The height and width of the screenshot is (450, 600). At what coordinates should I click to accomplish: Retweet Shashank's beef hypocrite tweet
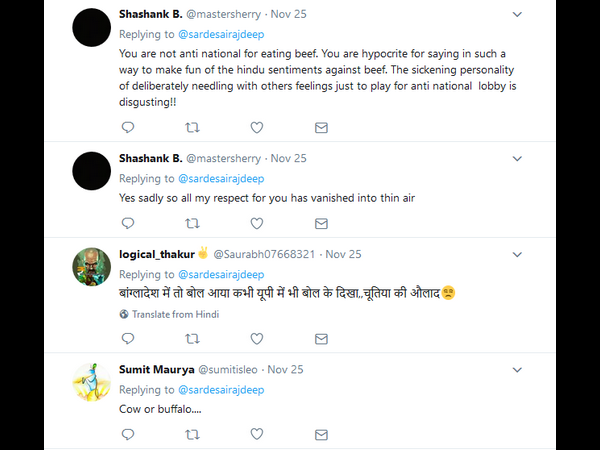(192, 128)
